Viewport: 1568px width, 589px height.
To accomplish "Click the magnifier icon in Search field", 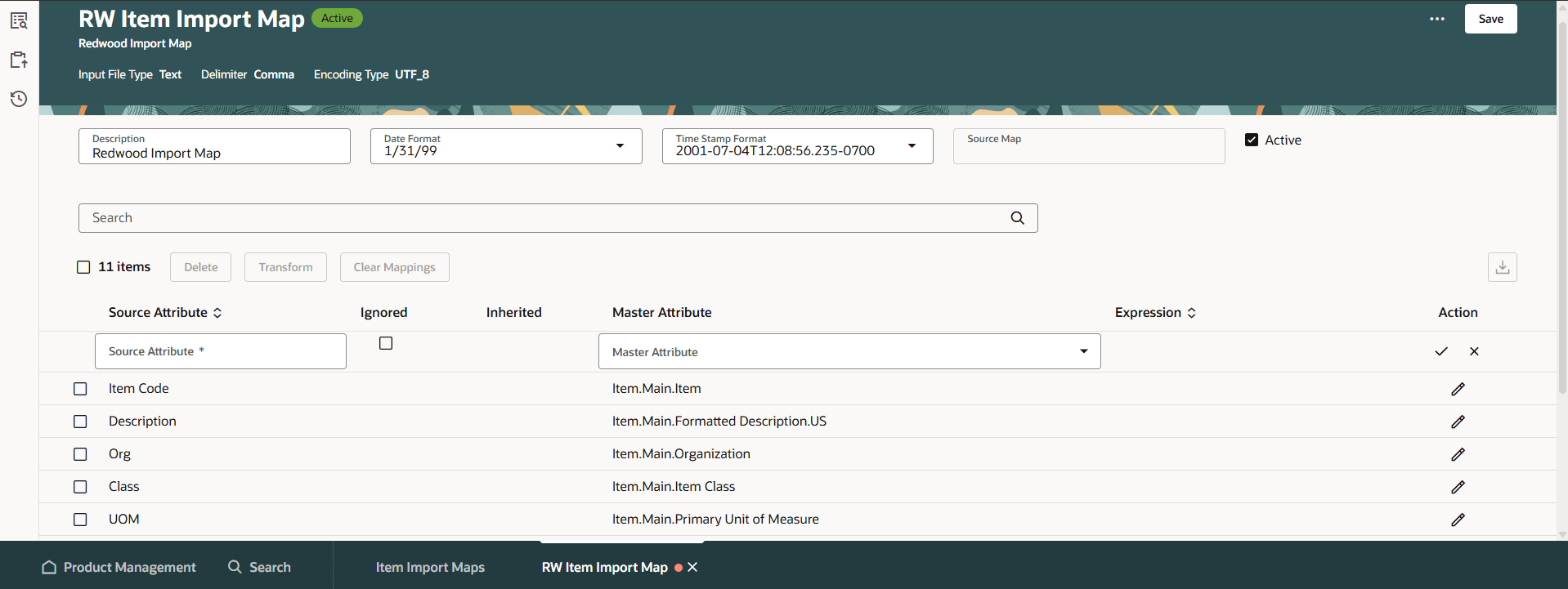I will tap(1017, 218).
